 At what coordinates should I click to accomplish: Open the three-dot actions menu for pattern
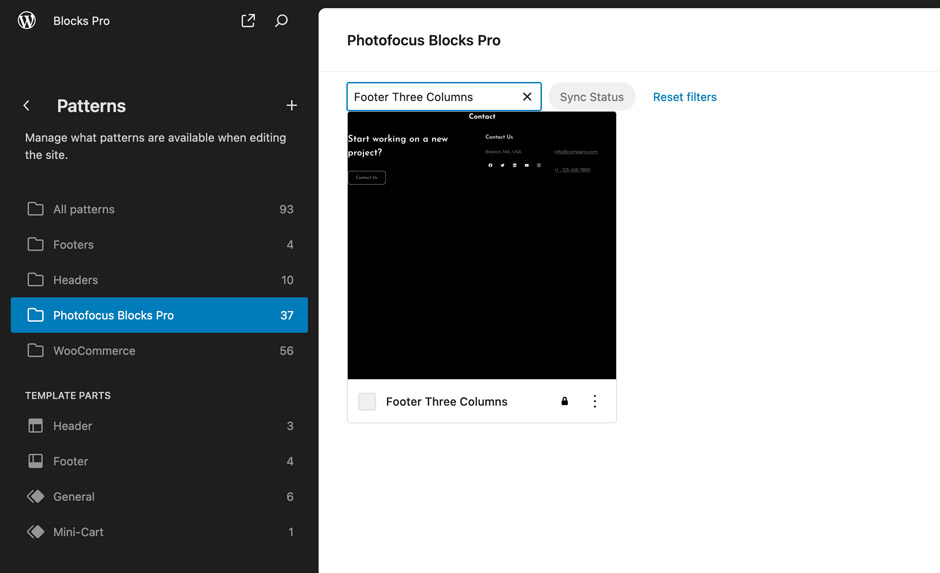point(595,402)
